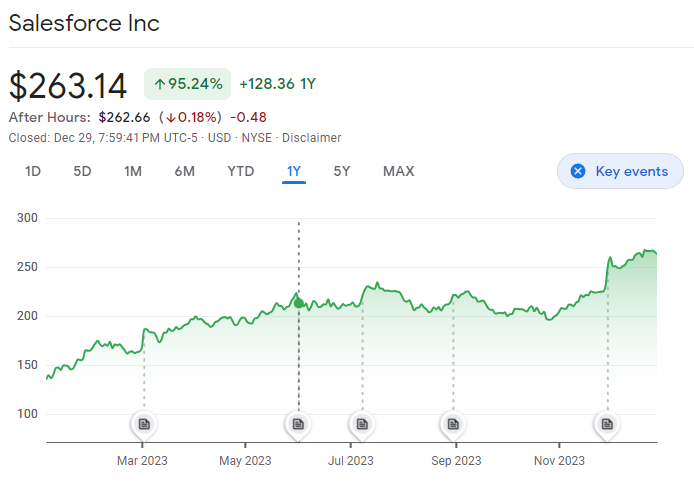Click the 150 y-axis label

tap(27, 365)
